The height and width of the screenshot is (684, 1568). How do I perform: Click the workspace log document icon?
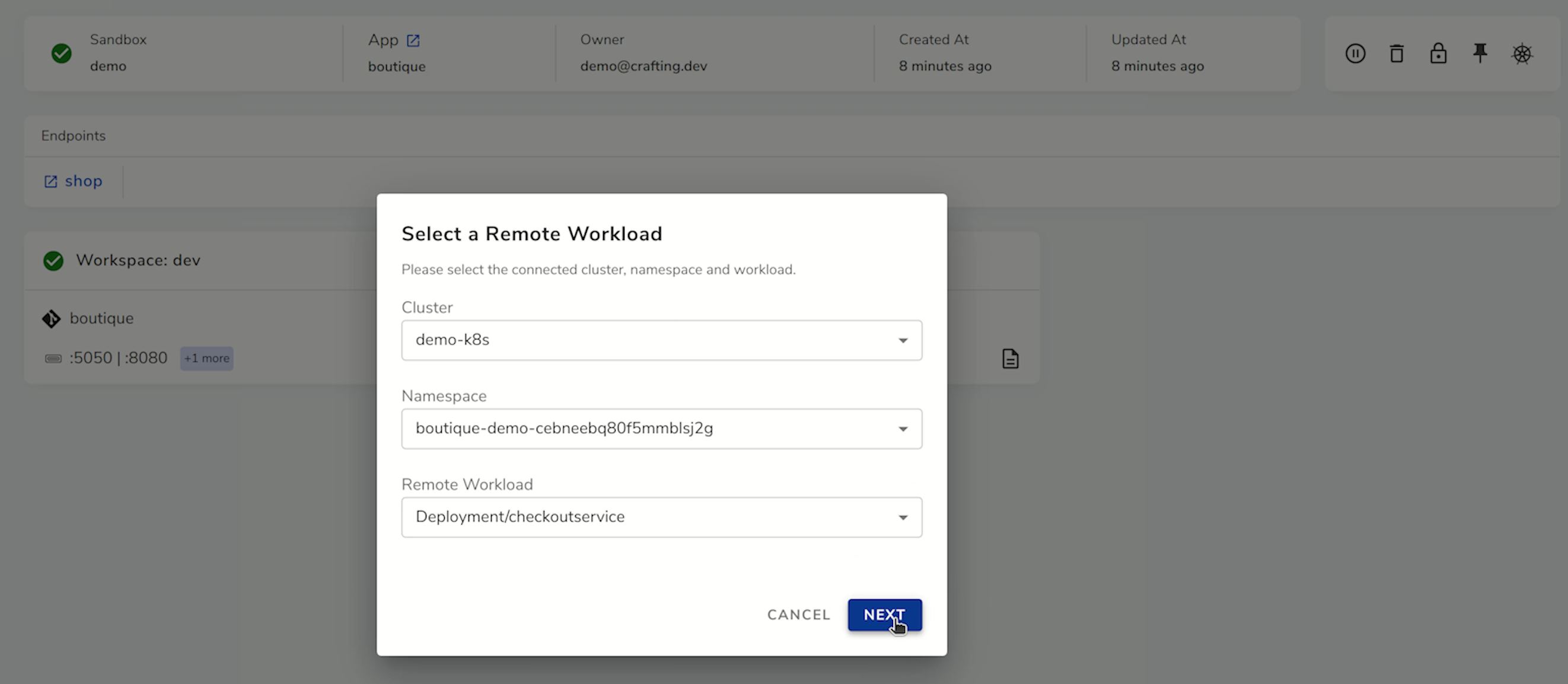(x=1011, y=359)
